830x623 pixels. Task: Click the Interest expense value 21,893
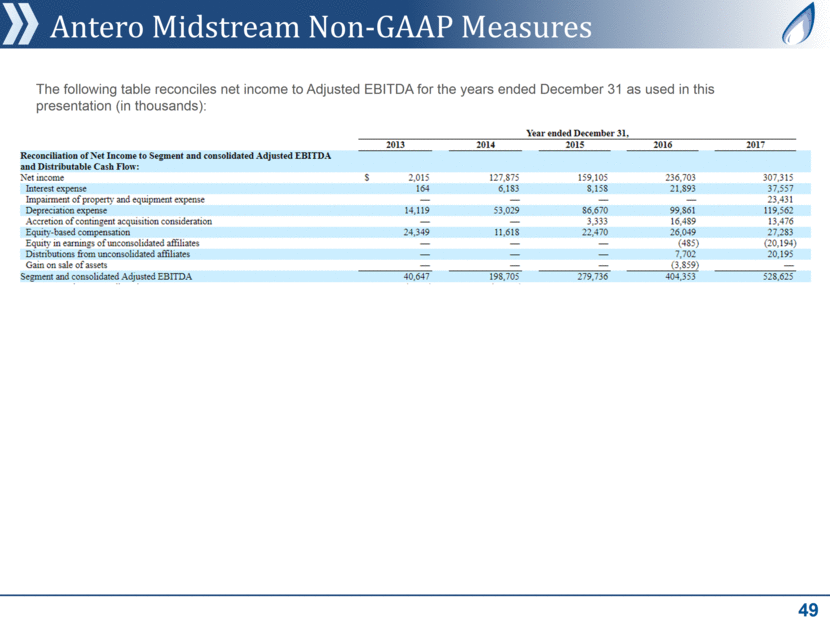(683, 188)
